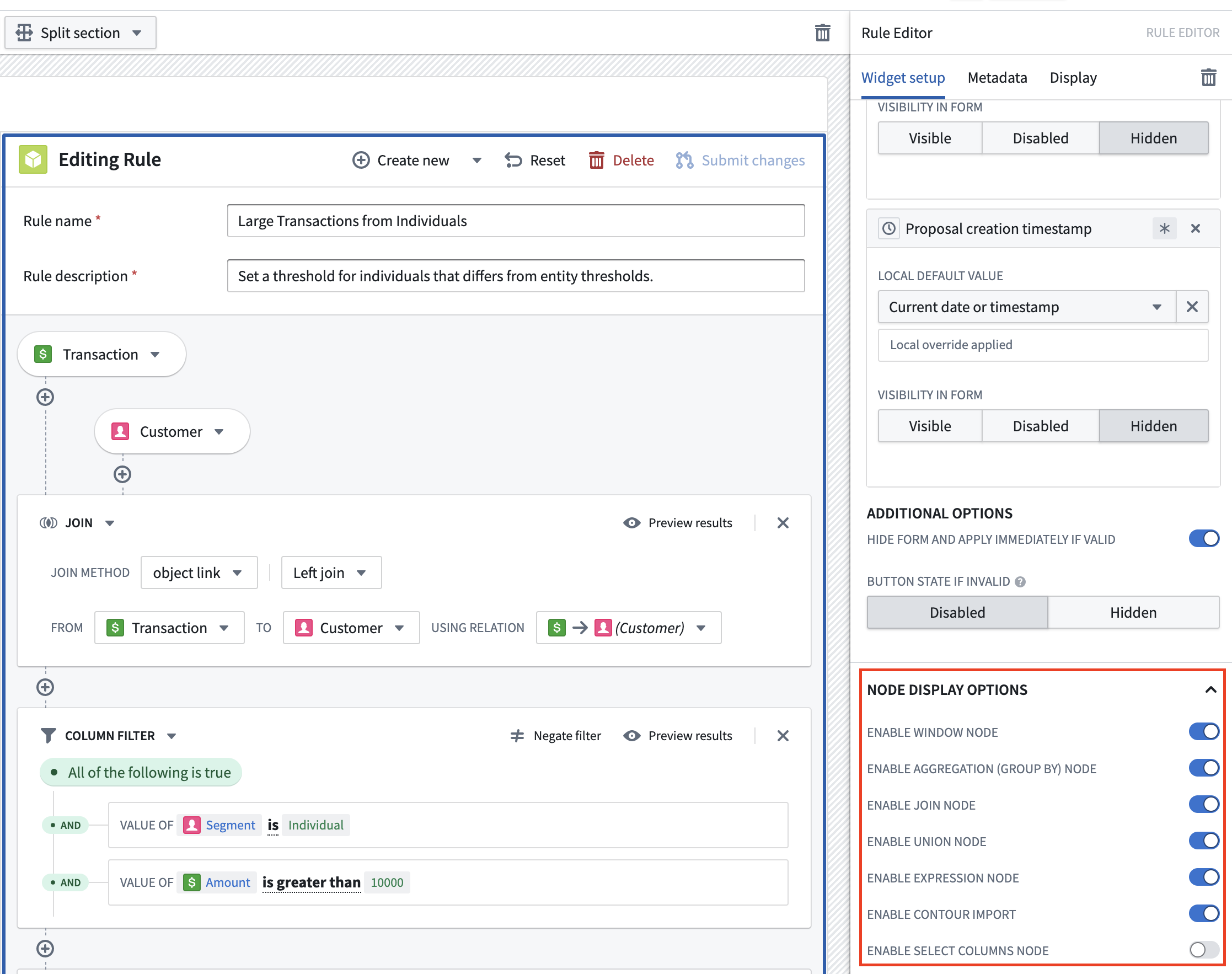Viewport: 1232px width, 974px height.
Task: Set Button State If Invalid to Hidden
Action: pos(1133,612)
